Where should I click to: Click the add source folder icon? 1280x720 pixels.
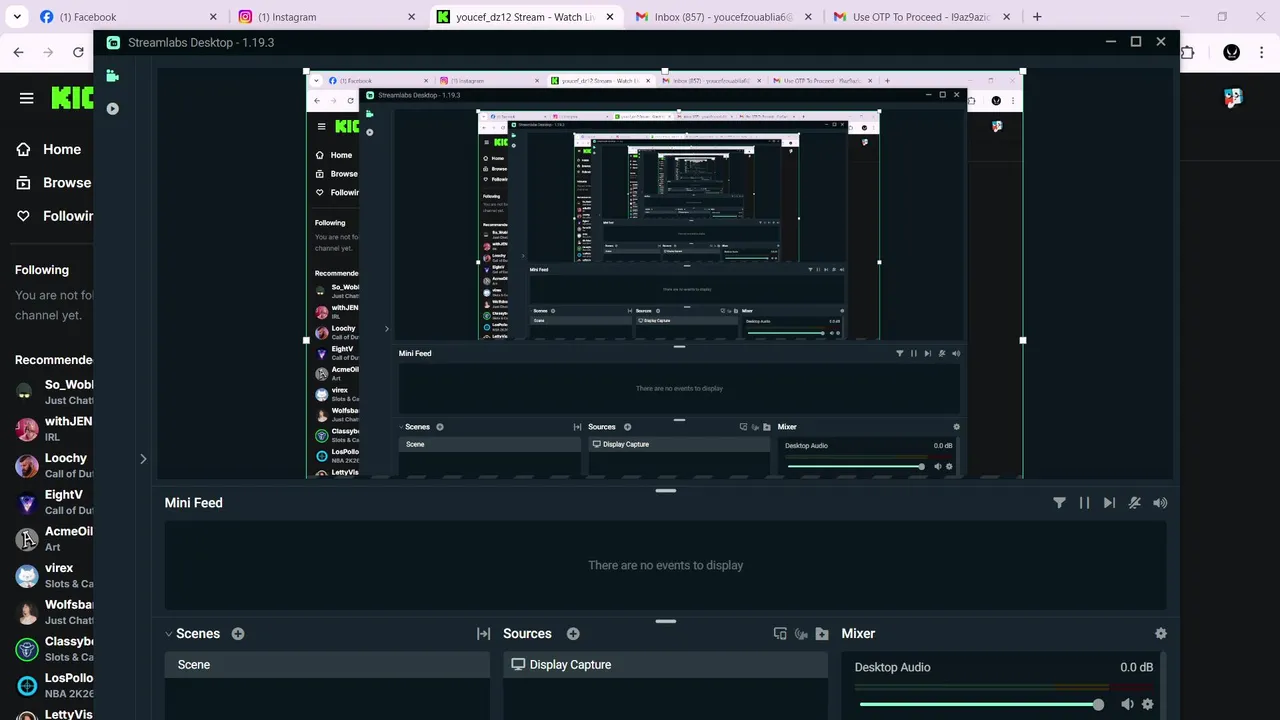(x=822, y=634)
